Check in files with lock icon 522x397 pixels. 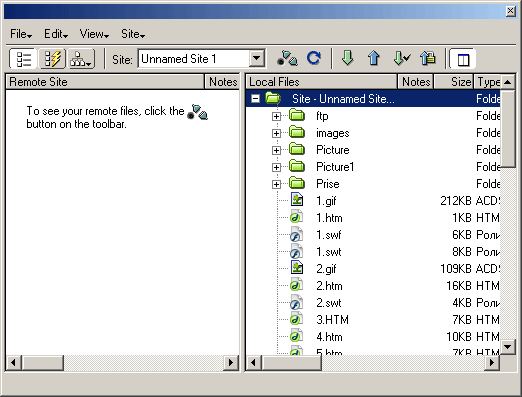click(x=428, y=58)
